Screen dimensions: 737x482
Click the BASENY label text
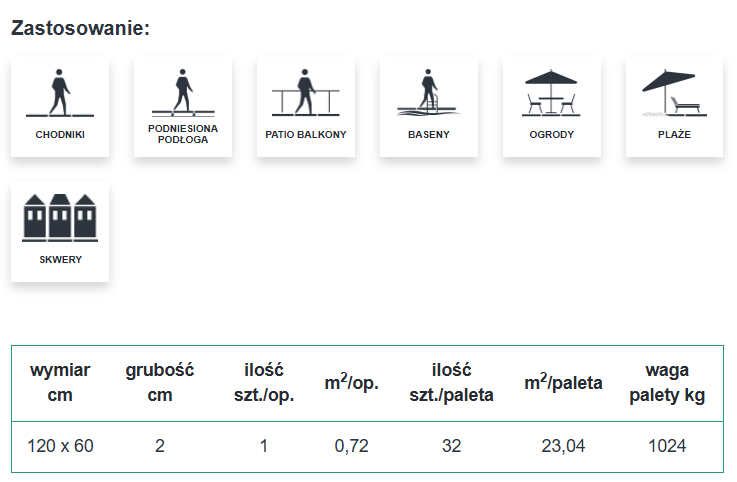[x=428, y=134]
